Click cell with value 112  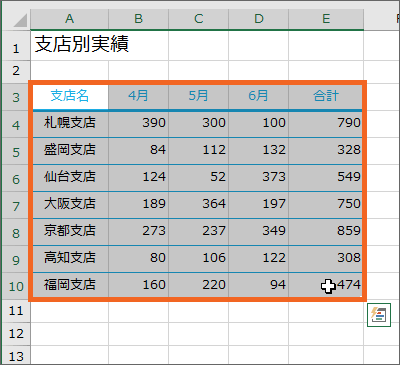(198, 151)
